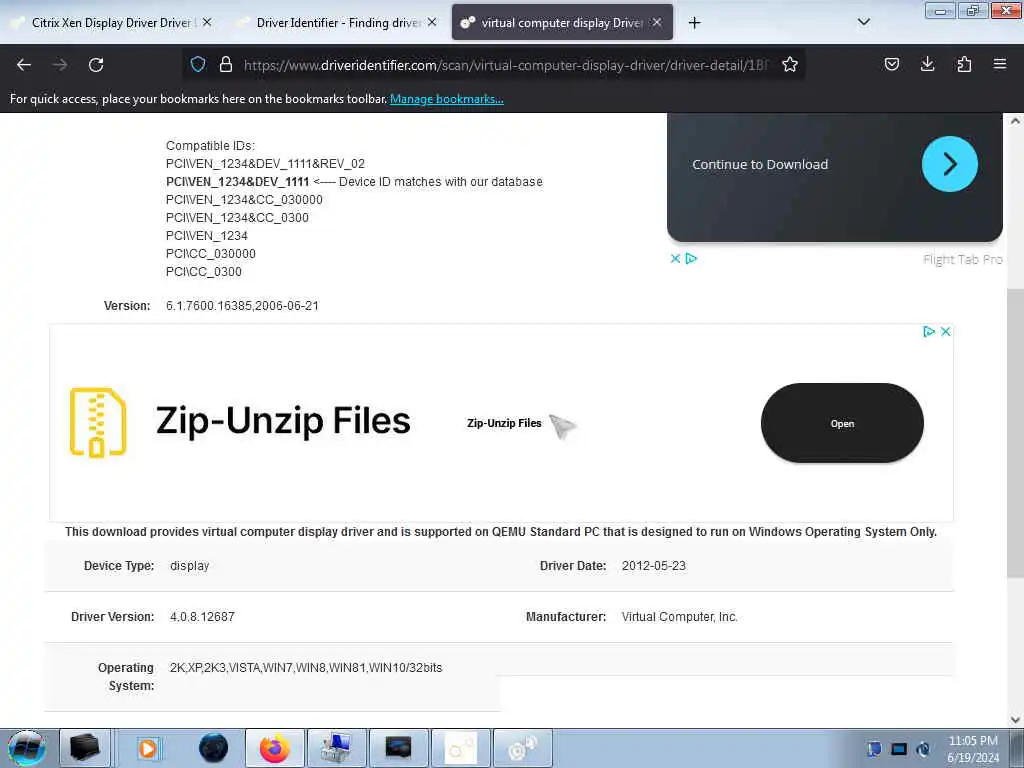Open the media player taskbar icon
Screen dimensions: 1024x768
coord(148,748)
